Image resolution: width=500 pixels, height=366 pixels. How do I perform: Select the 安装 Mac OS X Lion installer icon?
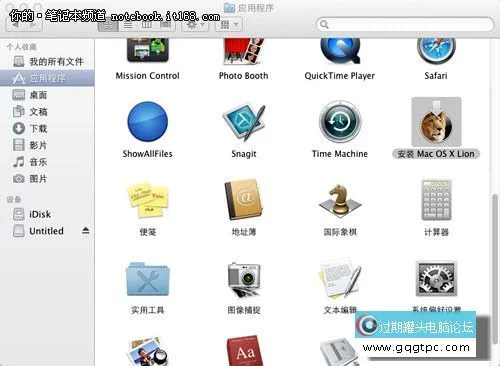(436, 122)
